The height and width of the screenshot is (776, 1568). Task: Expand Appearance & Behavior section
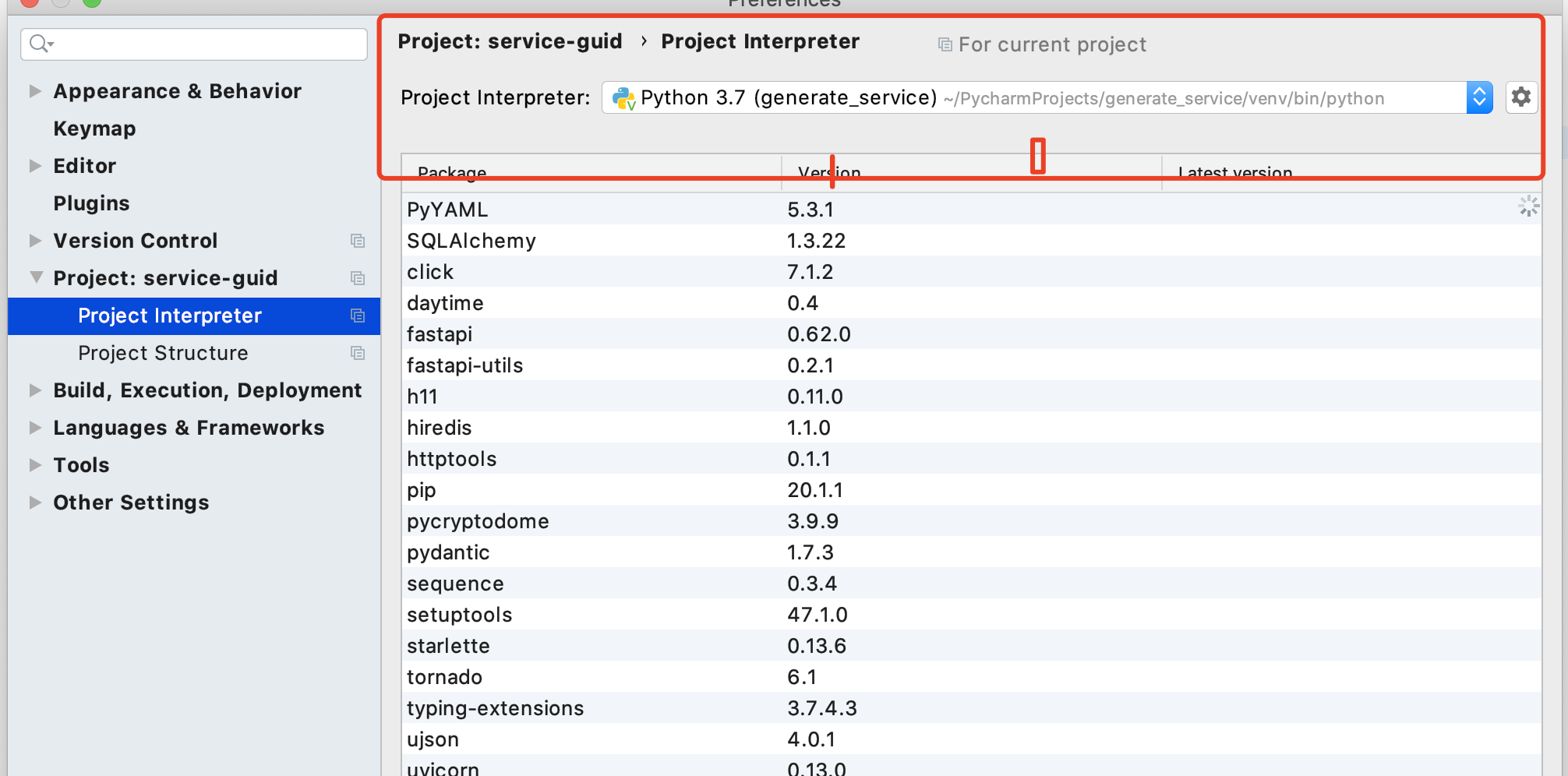pyautogui.click(x=35, y=91)
